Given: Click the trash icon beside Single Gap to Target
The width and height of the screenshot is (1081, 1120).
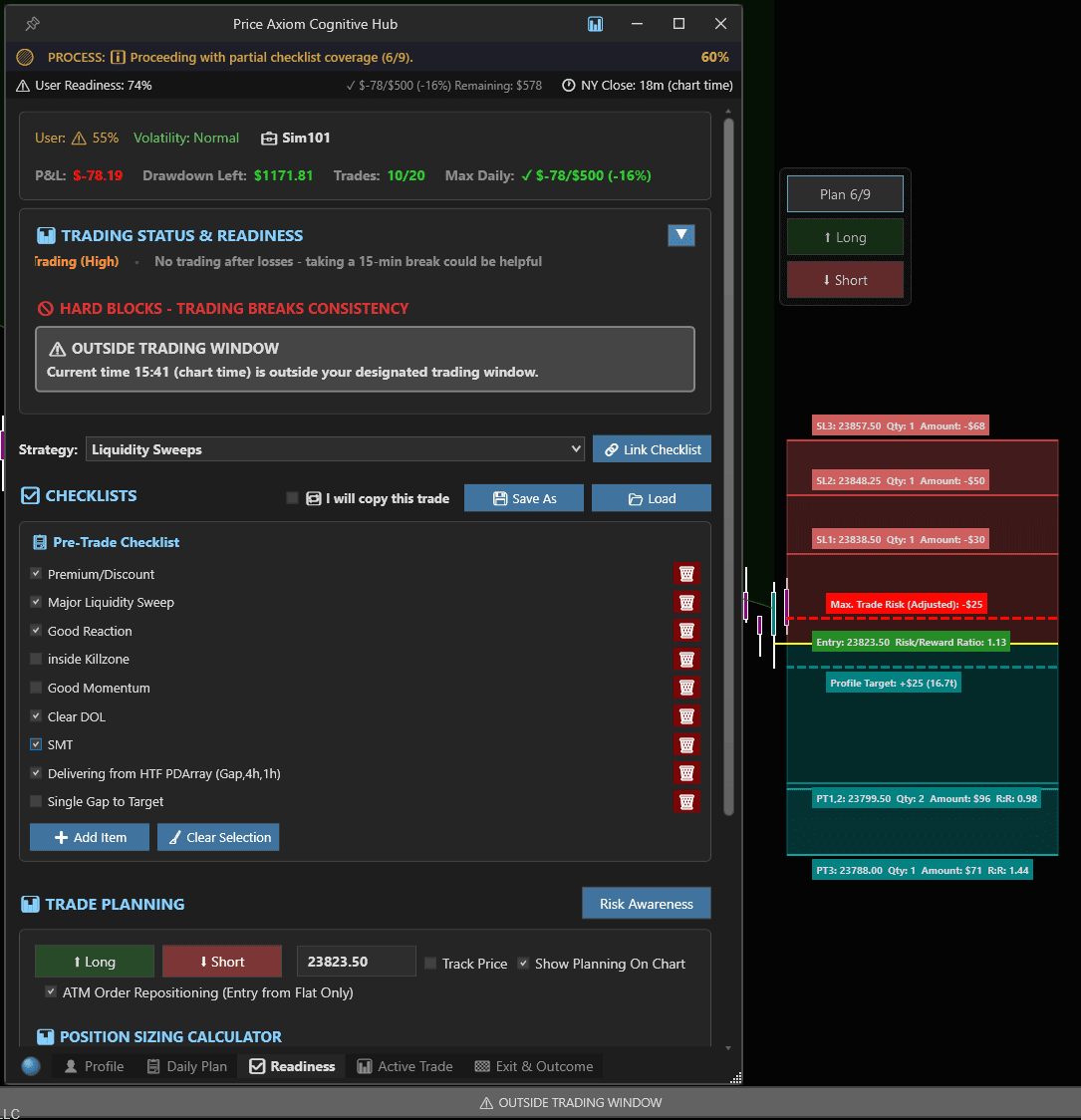Looking at the screenshot, I should (x=686, y=801).
